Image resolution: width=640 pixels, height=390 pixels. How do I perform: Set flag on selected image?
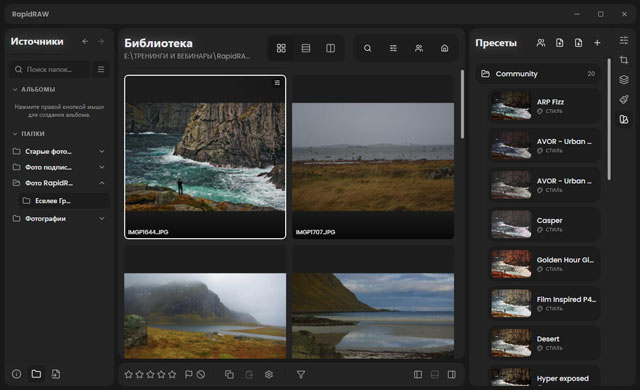coord(189,374)
